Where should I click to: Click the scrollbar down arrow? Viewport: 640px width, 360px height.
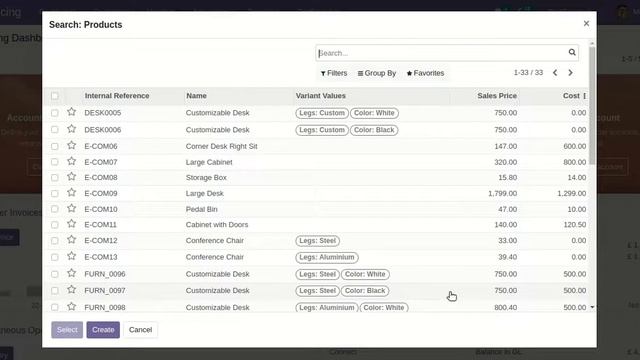pyautogui.click(x=592, y=307)
